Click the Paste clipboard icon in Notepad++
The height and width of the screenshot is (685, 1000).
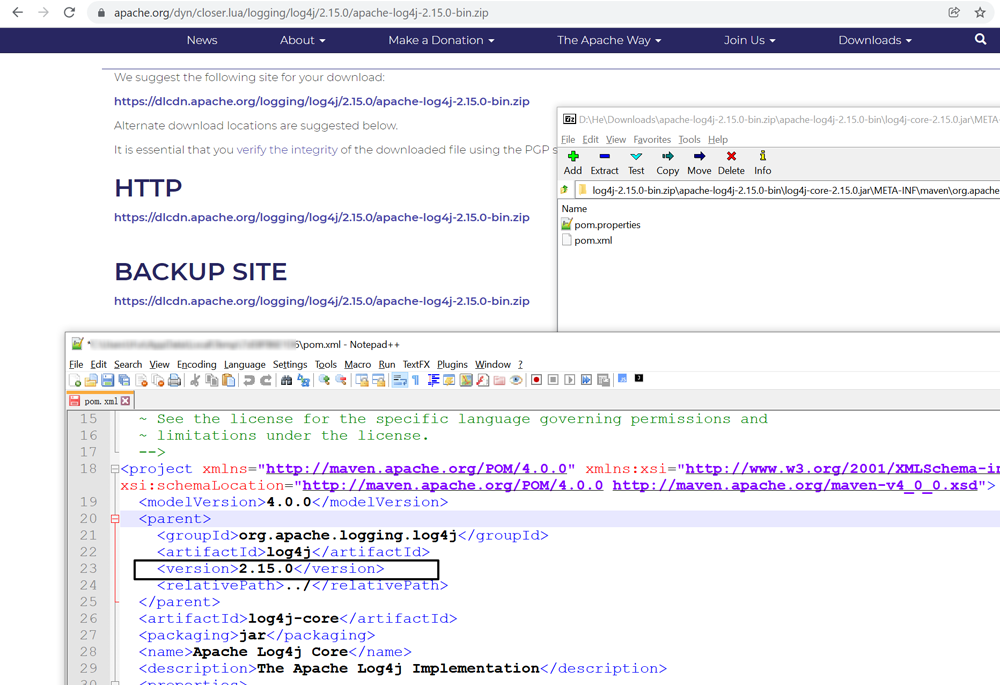[228, 381]
